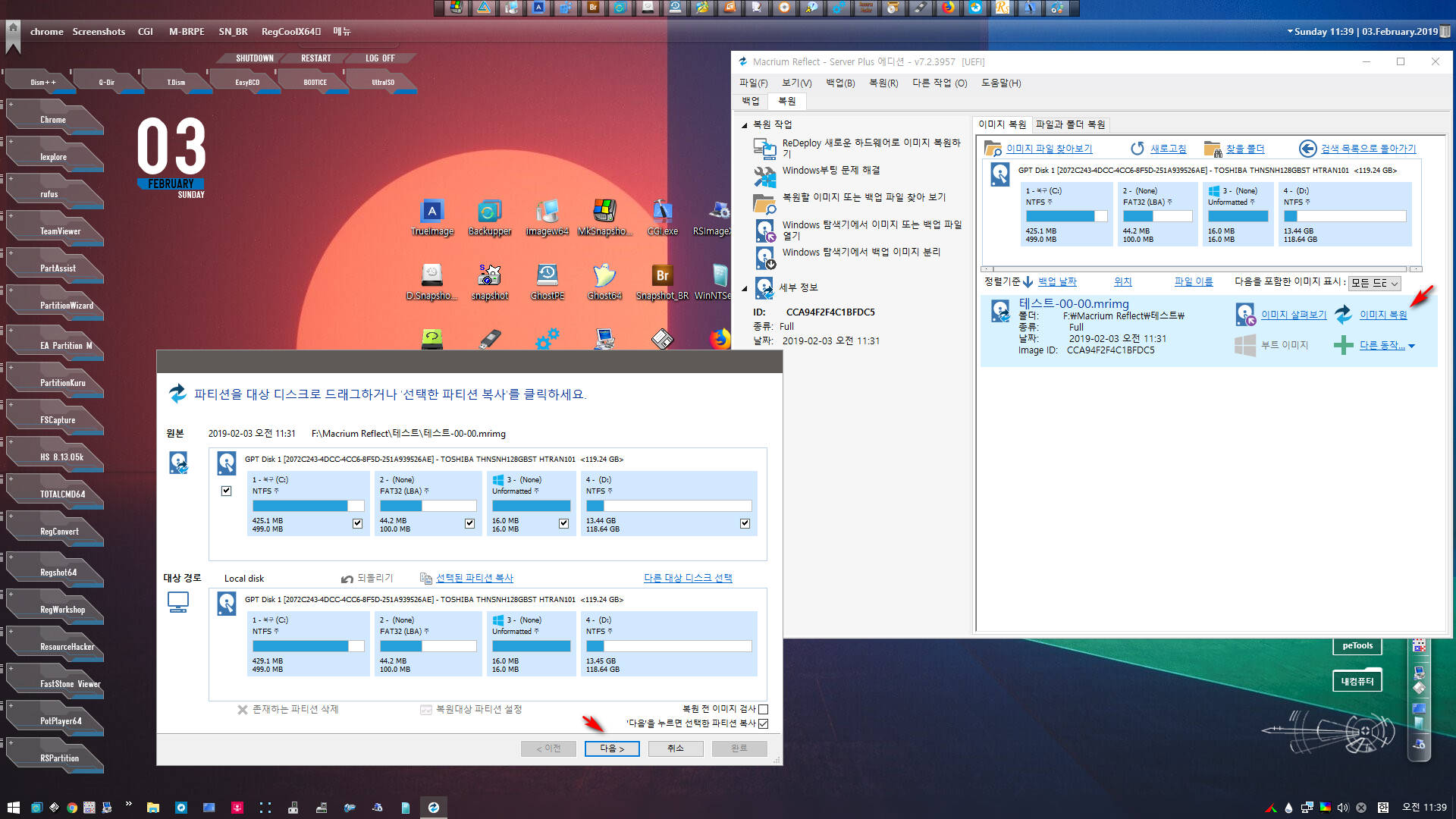Collapse the 복원 작업 section
Image resolution: width=1456 pixels, height=819 pixels.
(744, 125)
